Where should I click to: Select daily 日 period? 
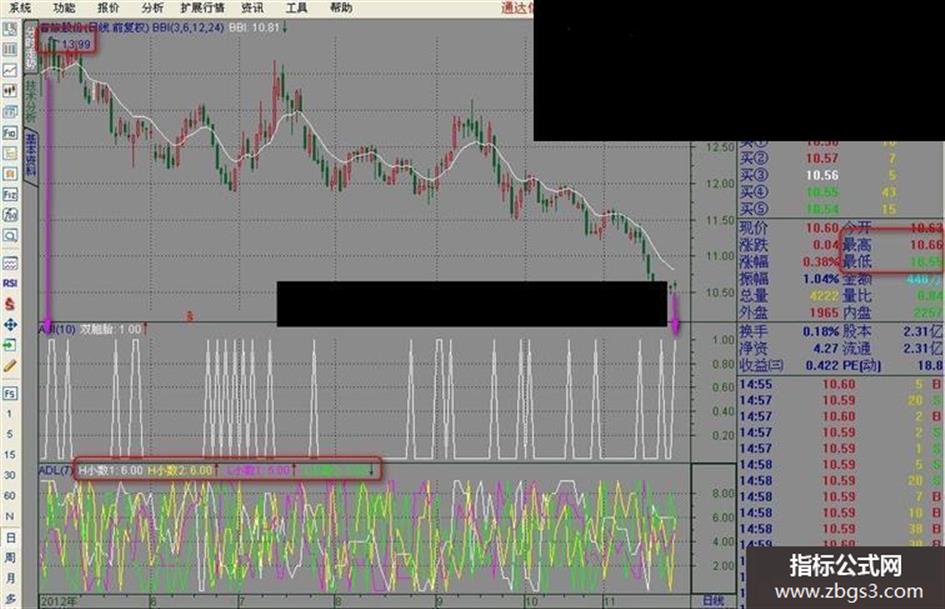(10, 537)
